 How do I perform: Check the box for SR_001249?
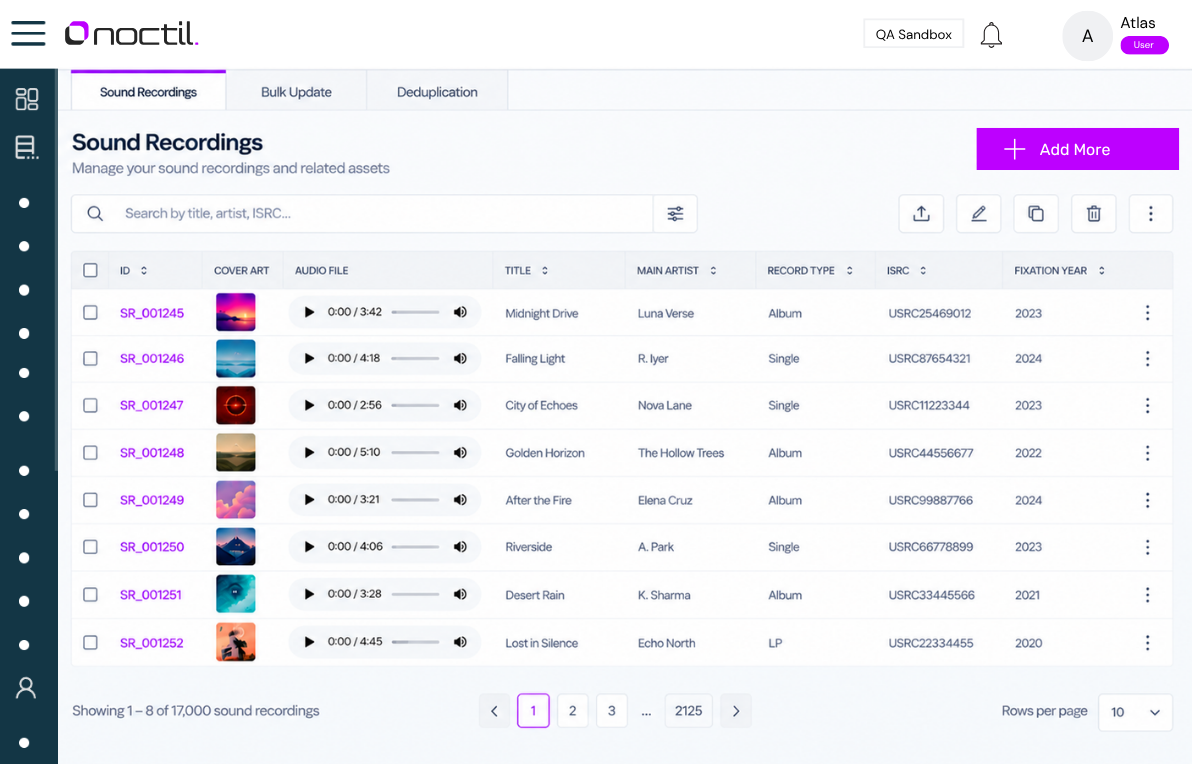[90, 499]
